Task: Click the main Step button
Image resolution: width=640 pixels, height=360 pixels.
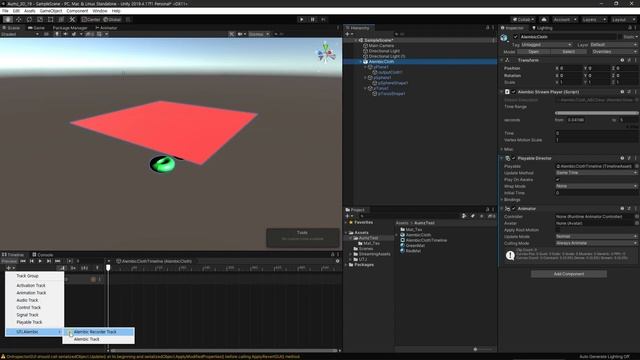Action: click(324, 19)
